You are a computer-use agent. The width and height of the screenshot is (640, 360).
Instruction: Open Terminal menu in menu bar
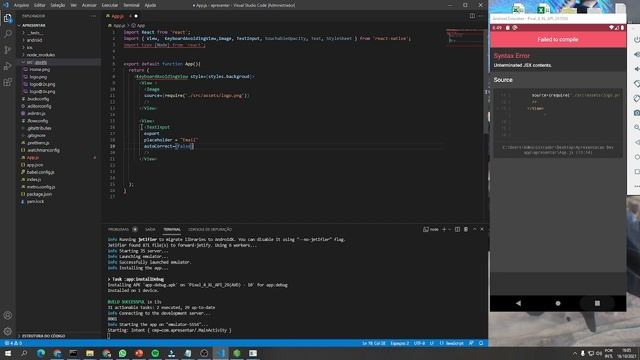131,5
